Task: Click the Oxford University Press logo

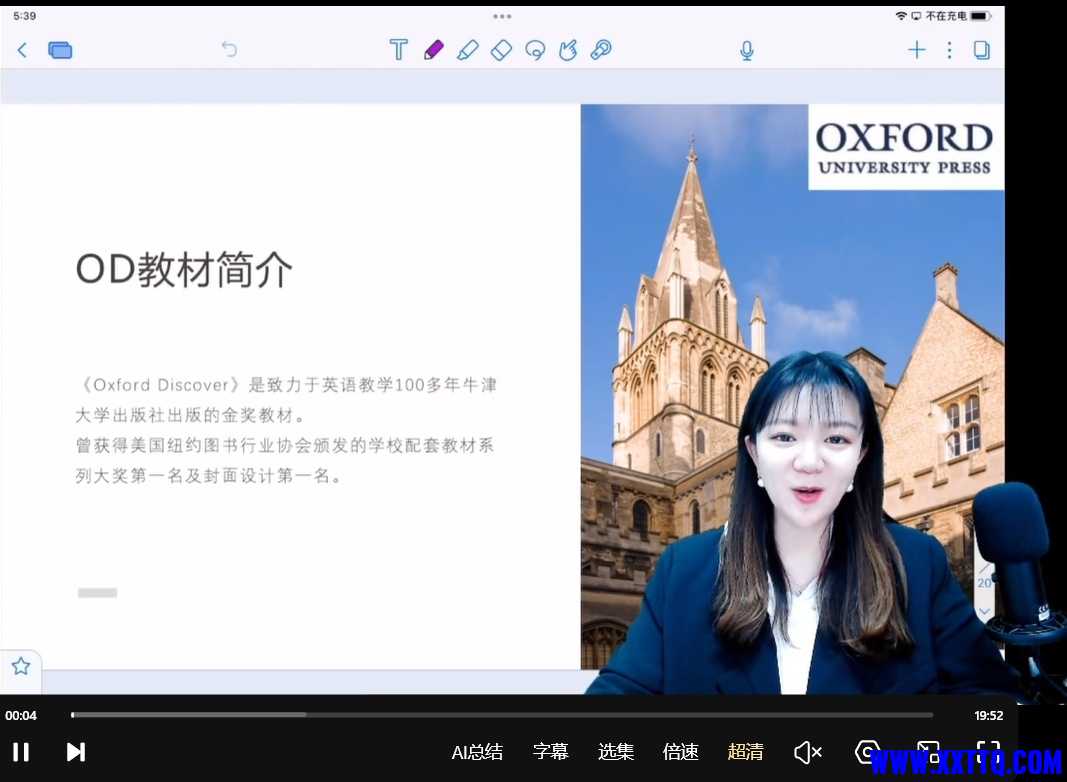Action: 905,148
